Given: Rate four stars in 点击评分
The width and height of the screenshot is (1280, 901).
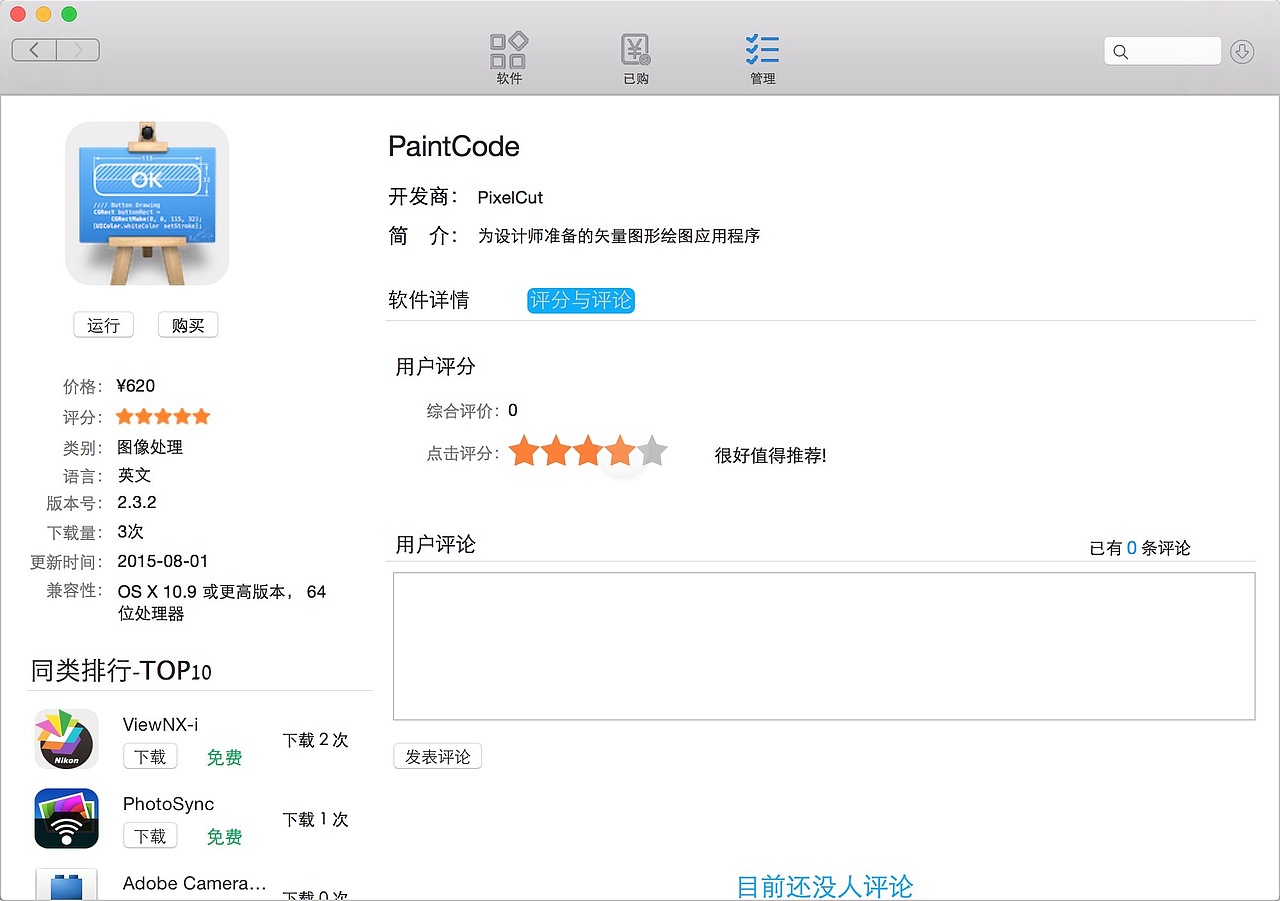Looking at the screenshot, I should 620,451.
